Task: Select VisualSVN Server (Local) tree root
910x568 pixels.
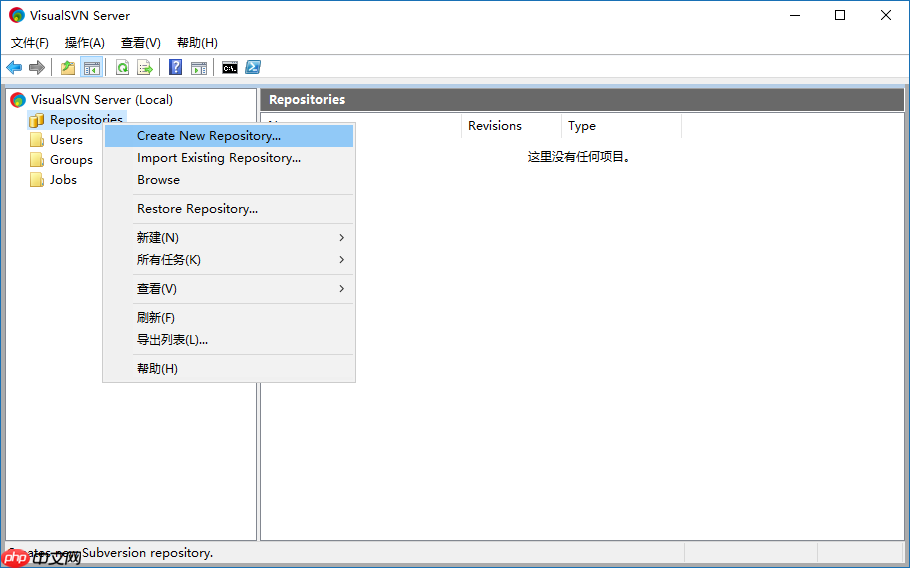Action: [102, 100]
